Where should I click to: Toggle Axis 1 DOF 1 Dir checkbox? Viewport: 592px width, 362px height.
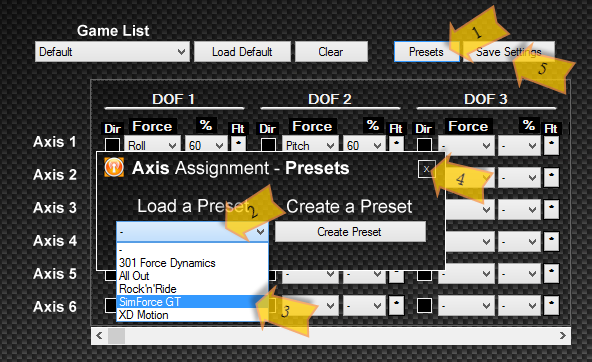tap(112, 145)
